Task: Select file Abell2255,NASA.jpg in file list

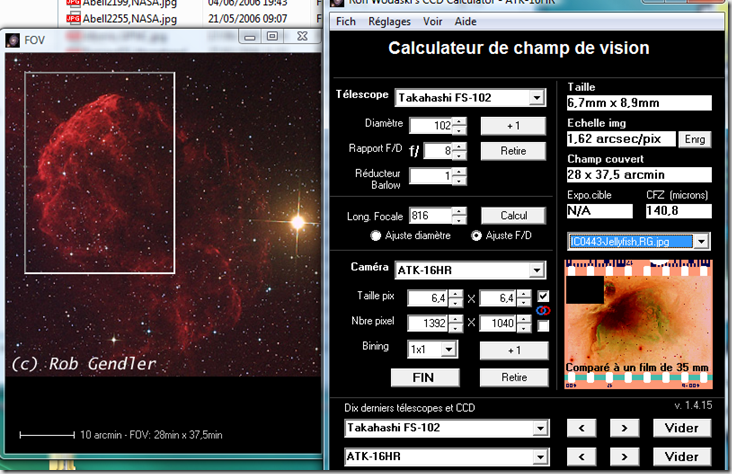Action: point(129,19)
